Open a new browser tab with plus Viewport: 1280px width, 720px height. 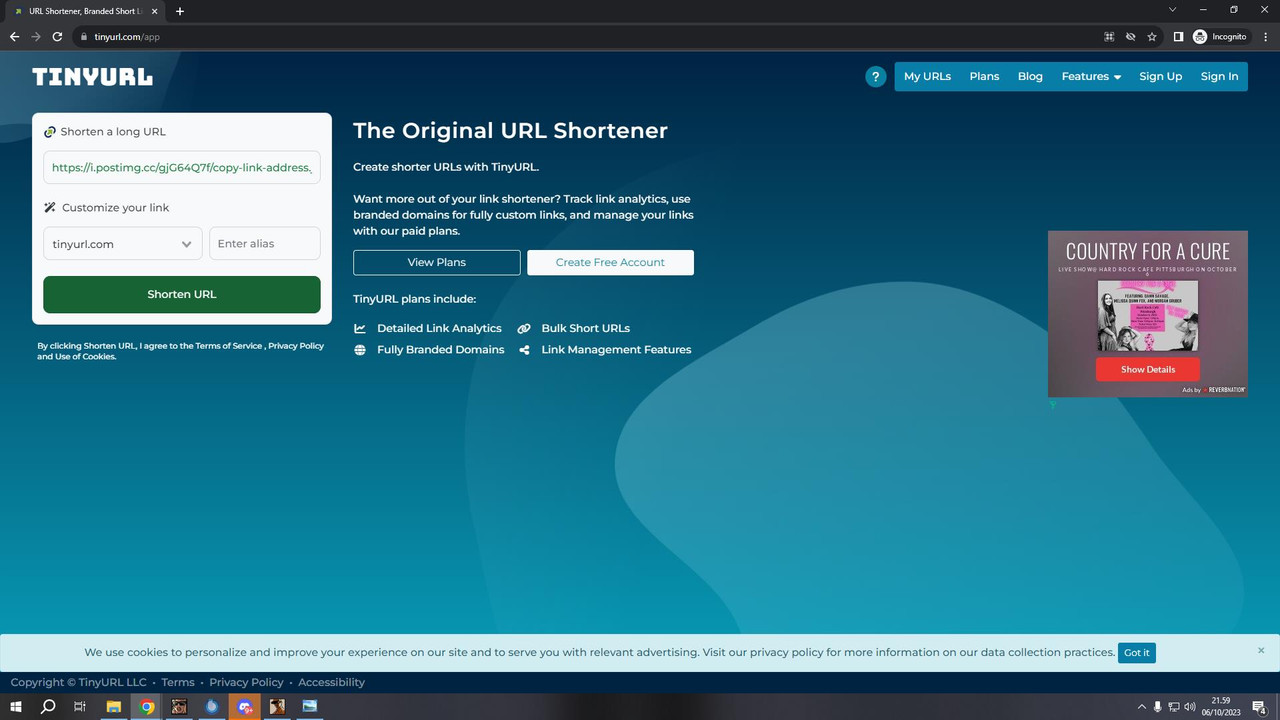point(180,11)
